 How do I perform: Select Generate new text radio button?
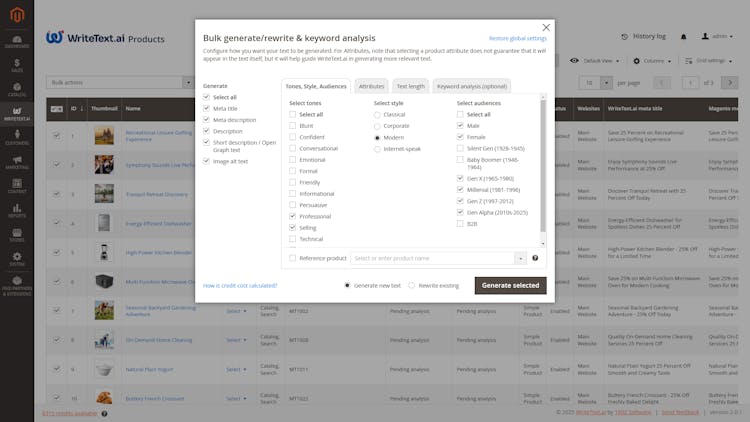[x=347, y=286]
